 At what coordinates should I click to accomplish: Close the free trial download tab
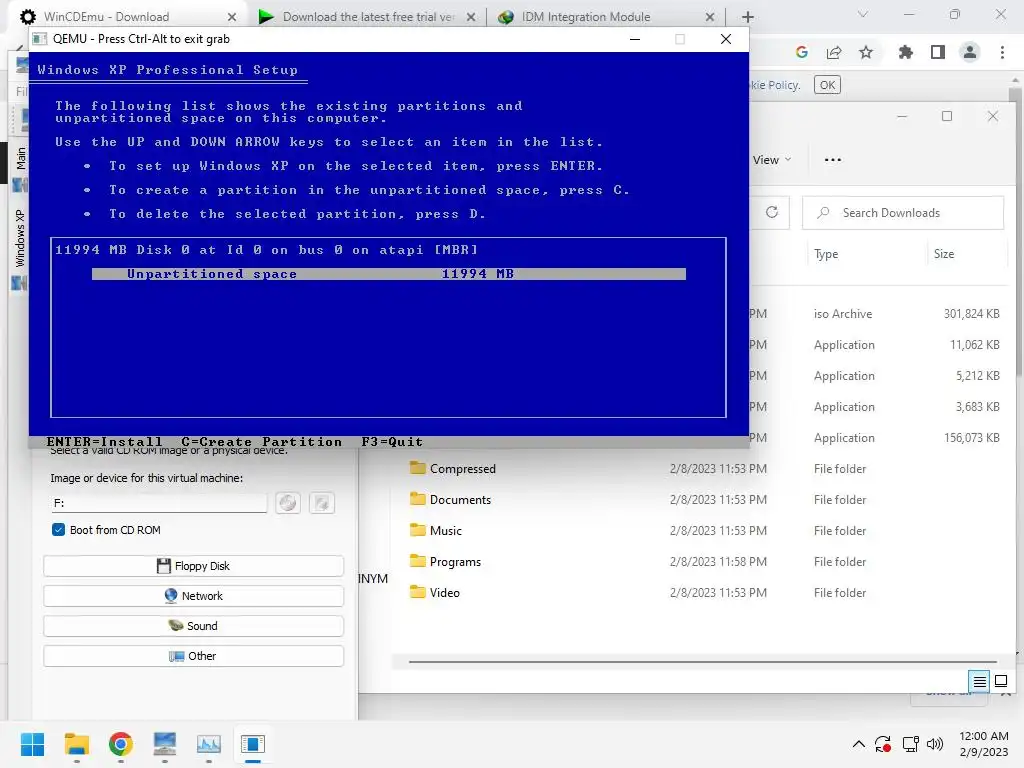(471, 17)
